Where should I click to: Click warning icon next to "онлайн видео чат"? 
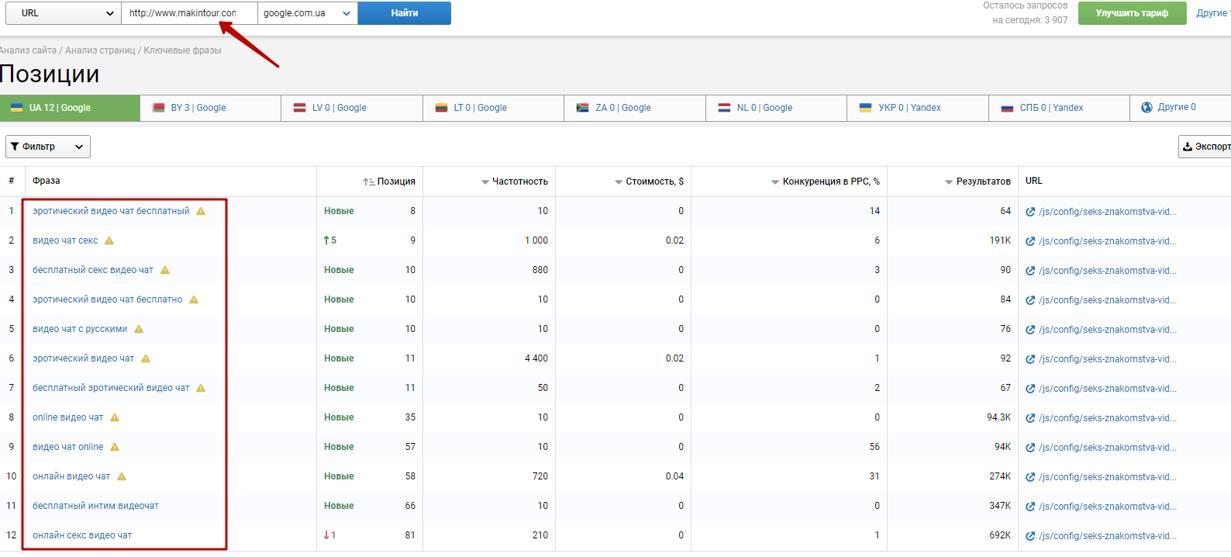121,477
